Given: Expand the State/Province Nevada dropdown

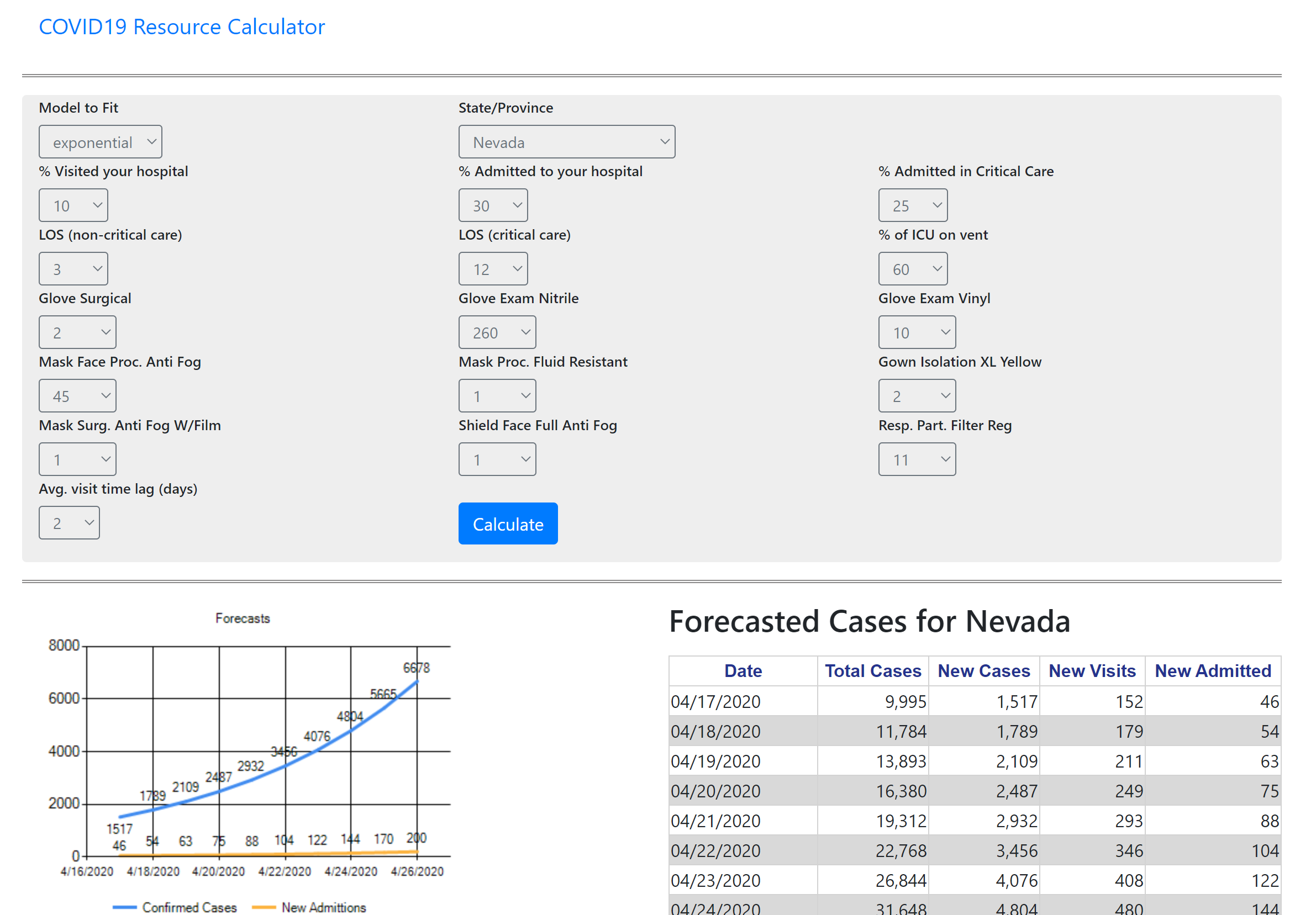Looking at the screenshot, I should pos(566,141).
